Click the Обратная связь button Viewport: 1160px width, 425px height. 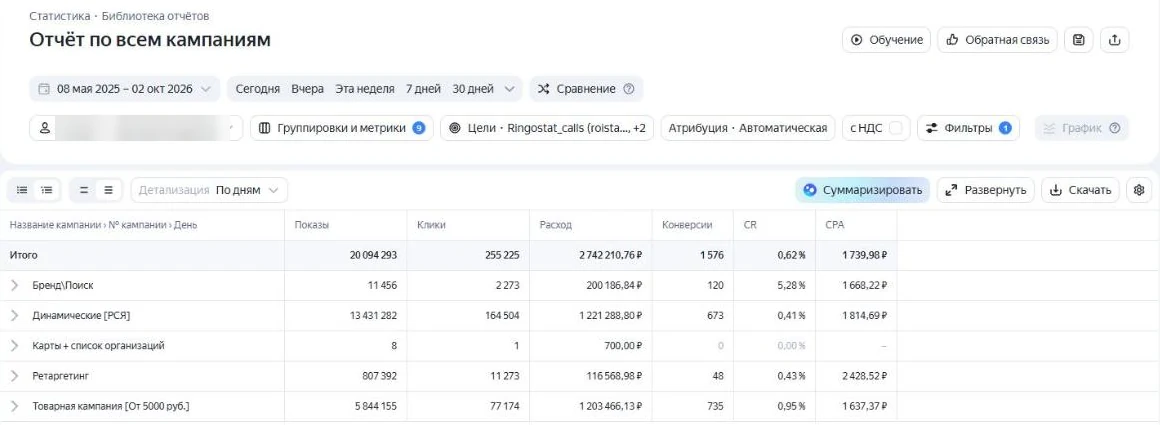pos(997,40)
